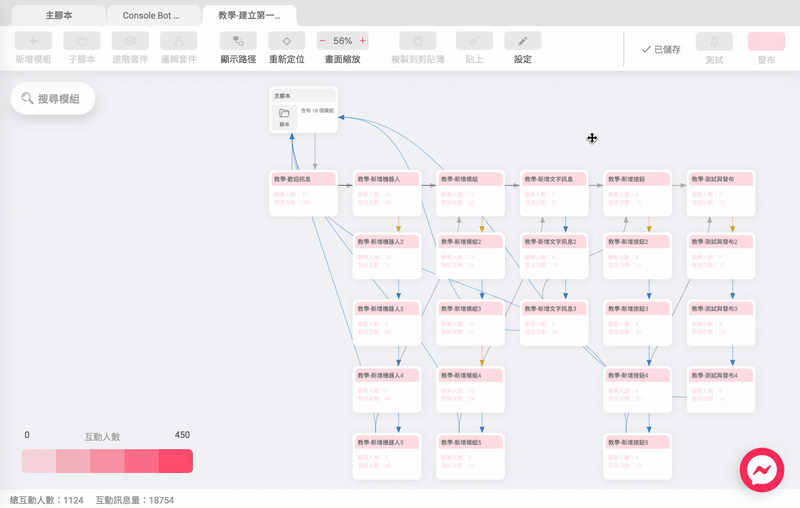Select the 教學-新增模組4 node
This screenshot has width=800, height=508.
470,390
